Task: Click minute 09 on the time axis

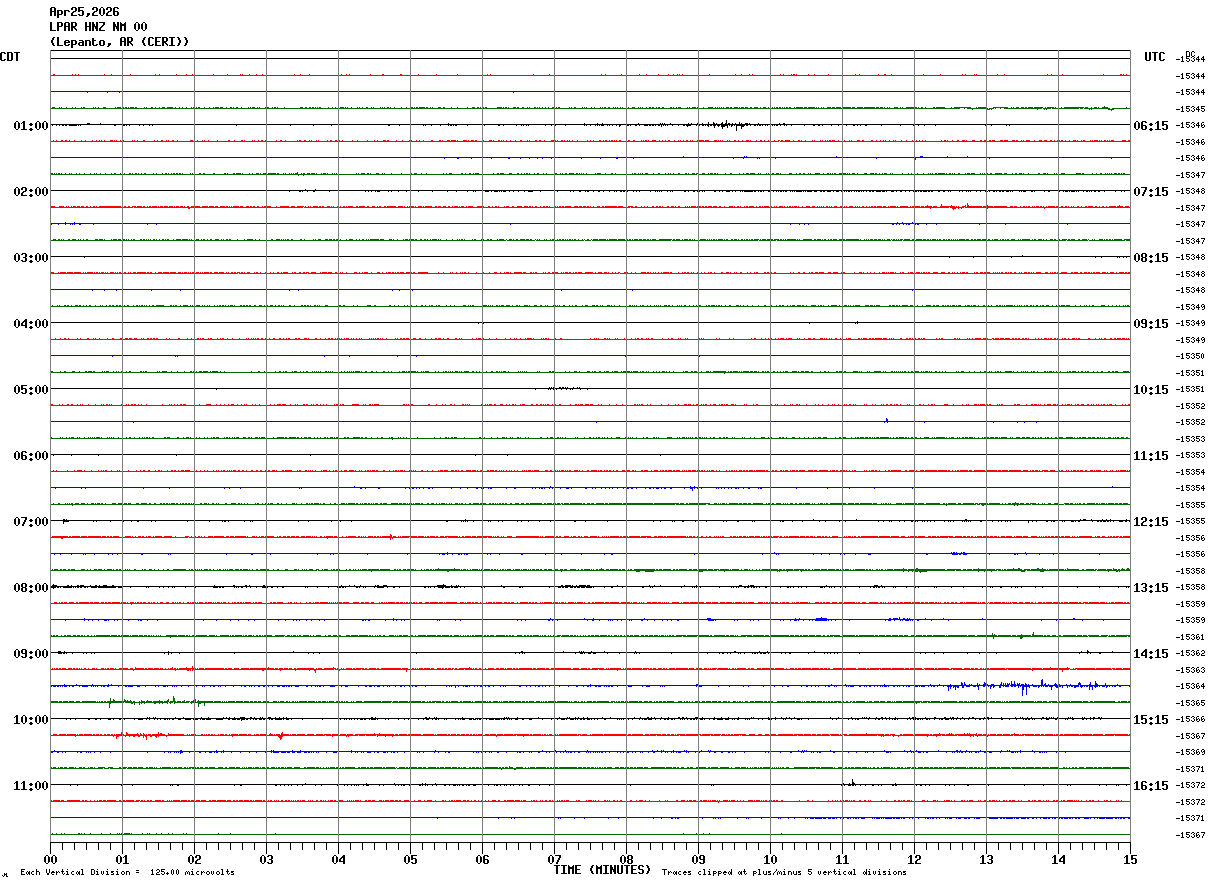Action: click(x=698, y=859)
